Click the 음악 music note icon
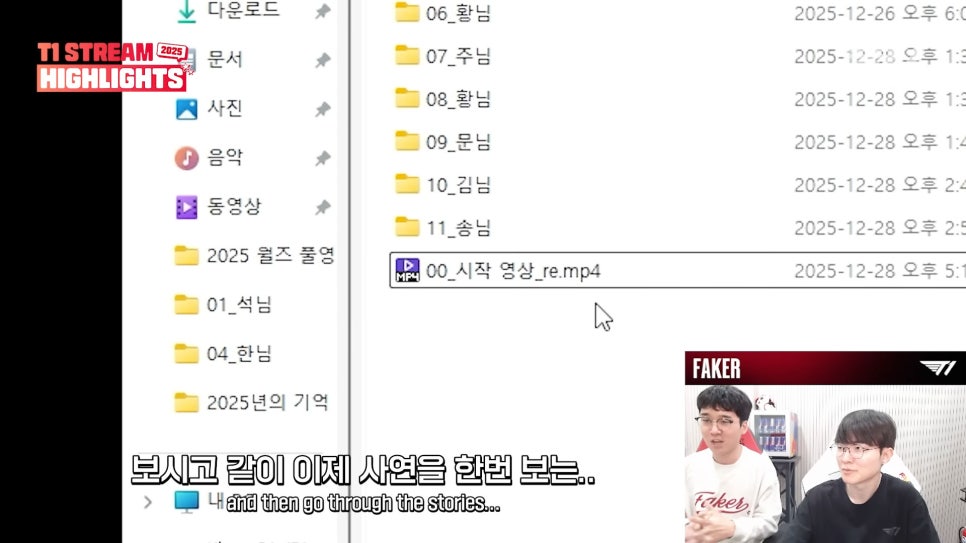Image resolution: width=966 pixels, height=543 pixels. [x=186, y=158]
